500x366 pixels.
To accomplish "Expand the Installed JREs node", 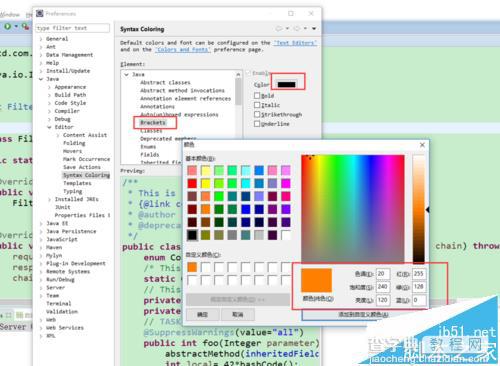I will [49, 199].
